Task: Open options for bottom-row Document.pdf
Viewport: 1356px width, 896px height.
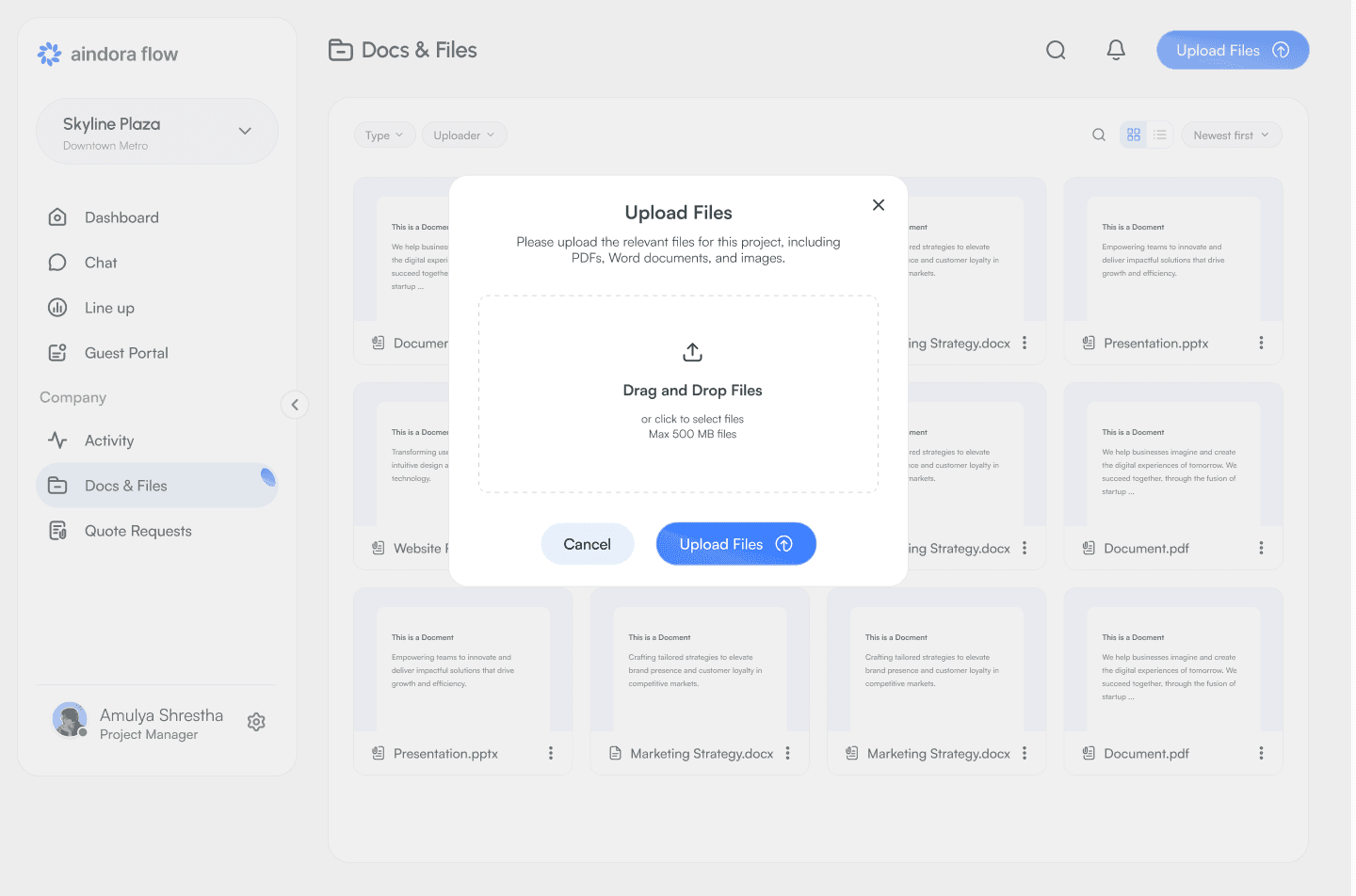Action: (1261, 754)
